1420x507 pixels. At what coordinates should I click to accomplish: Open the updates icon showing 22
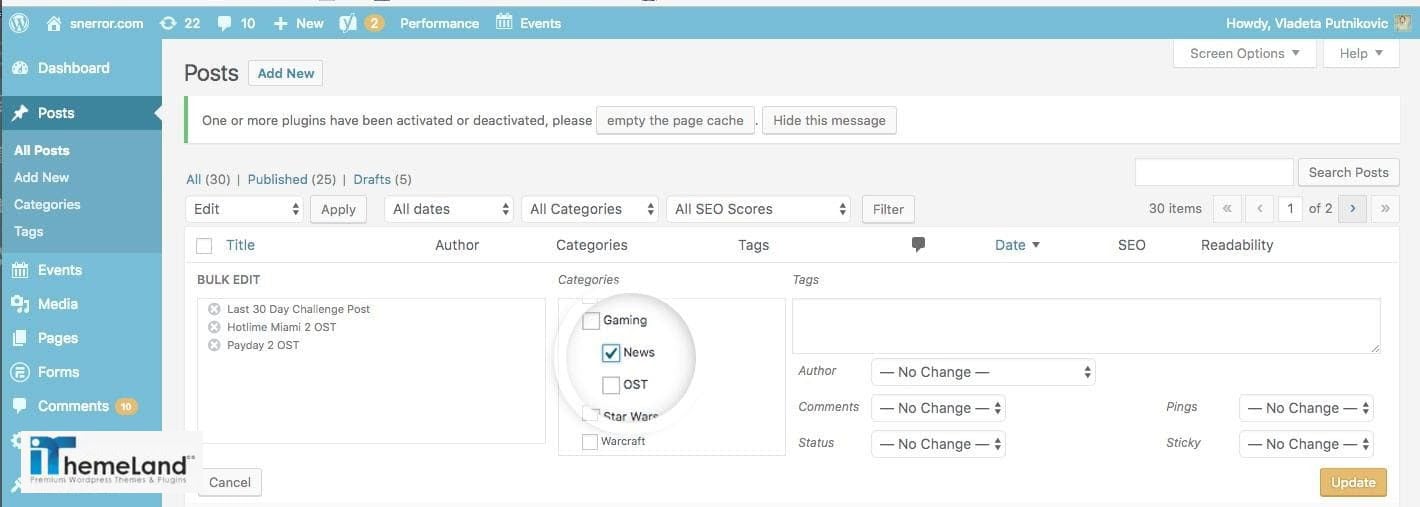point(168,22)
